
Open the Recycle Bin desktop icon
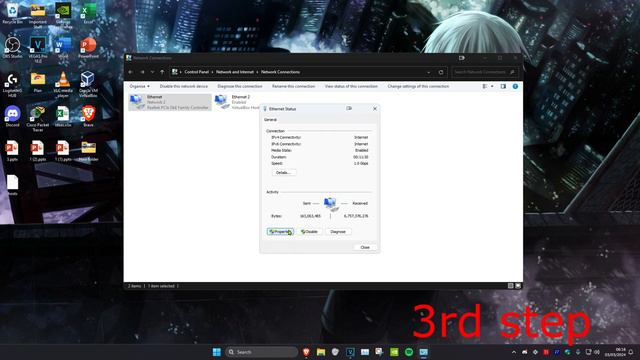tap(12, 12)
